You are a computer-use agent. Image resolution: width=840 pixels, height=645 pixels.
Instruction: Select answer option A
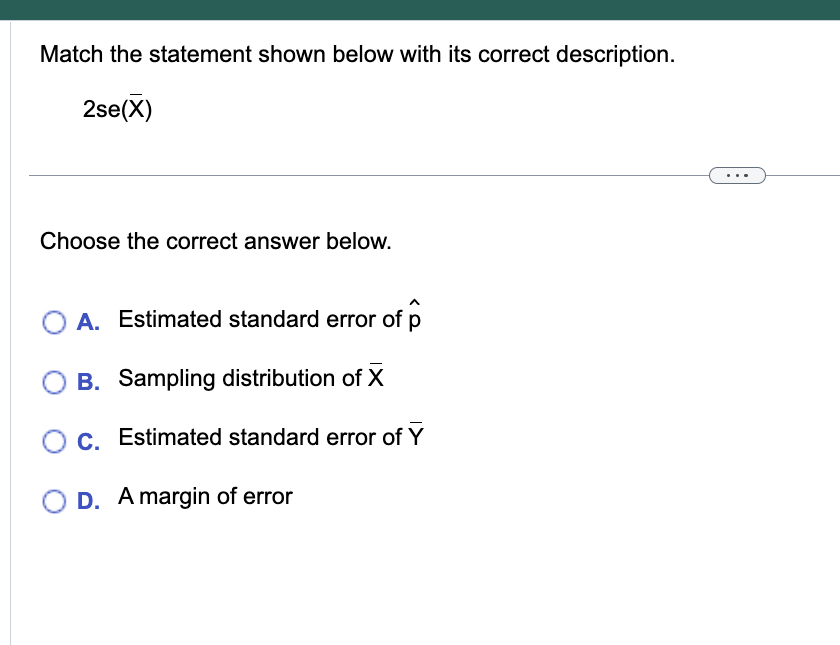55,320
